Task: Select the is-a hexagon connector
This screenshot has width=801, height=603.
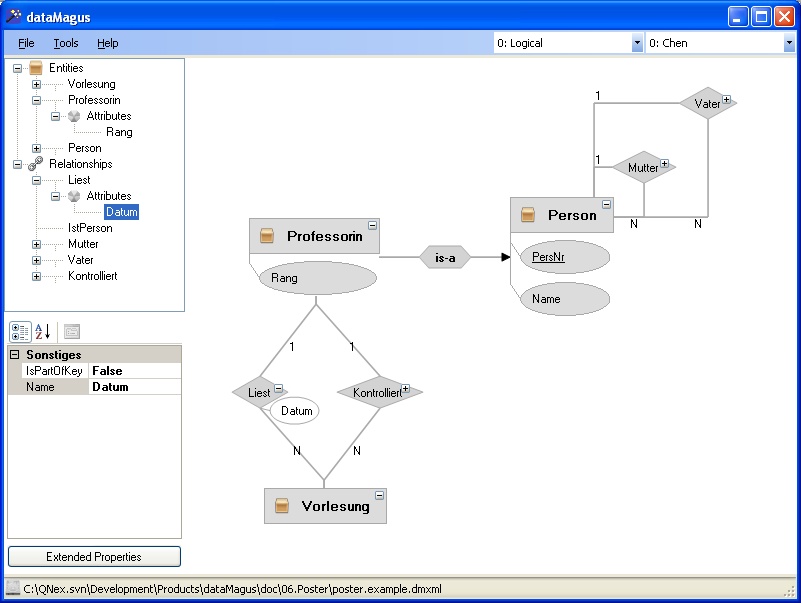Action: [445, 258]
